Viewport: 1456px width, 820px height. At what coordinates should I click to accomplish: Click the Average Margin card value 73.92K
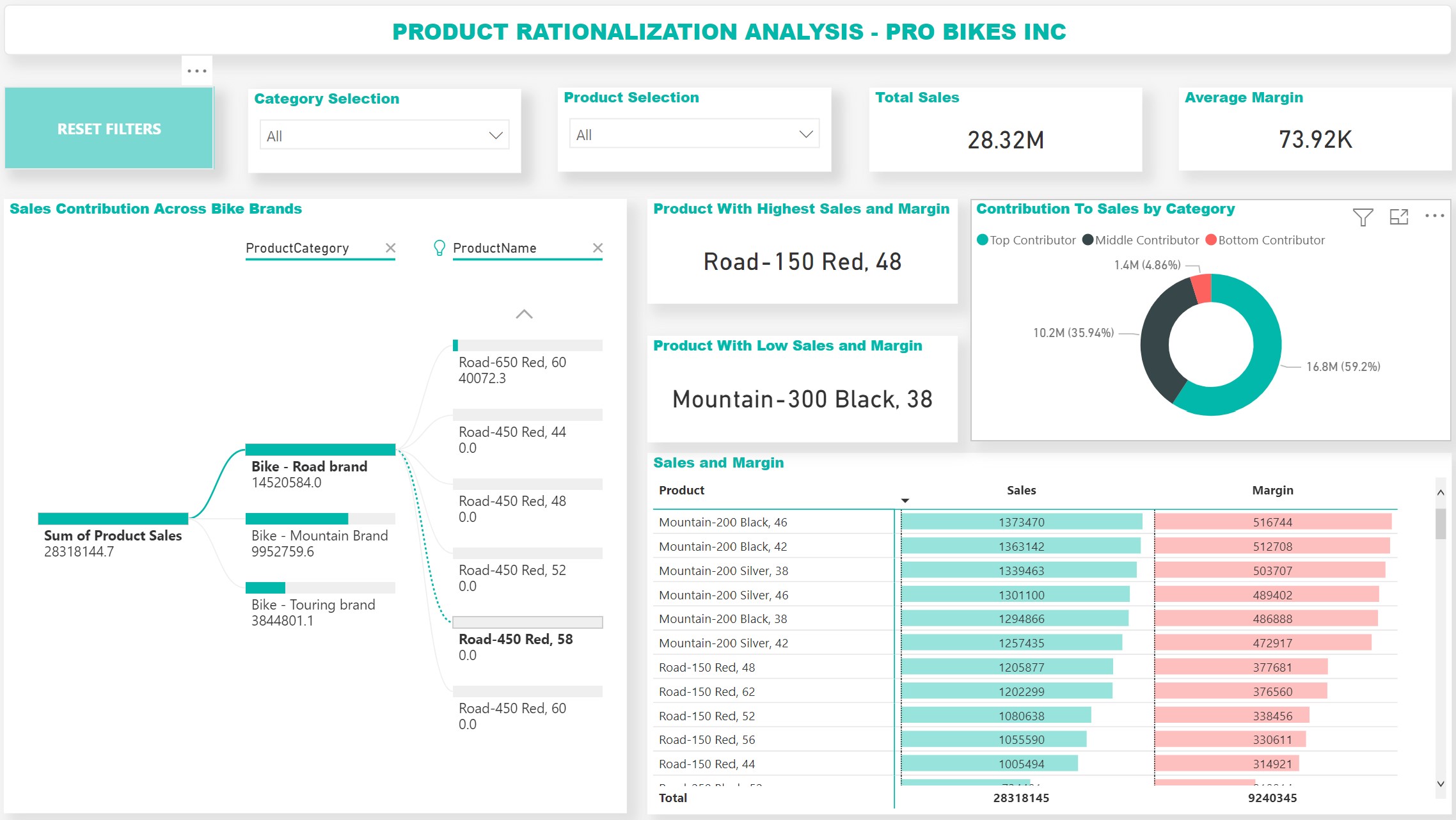(1315, 139)
